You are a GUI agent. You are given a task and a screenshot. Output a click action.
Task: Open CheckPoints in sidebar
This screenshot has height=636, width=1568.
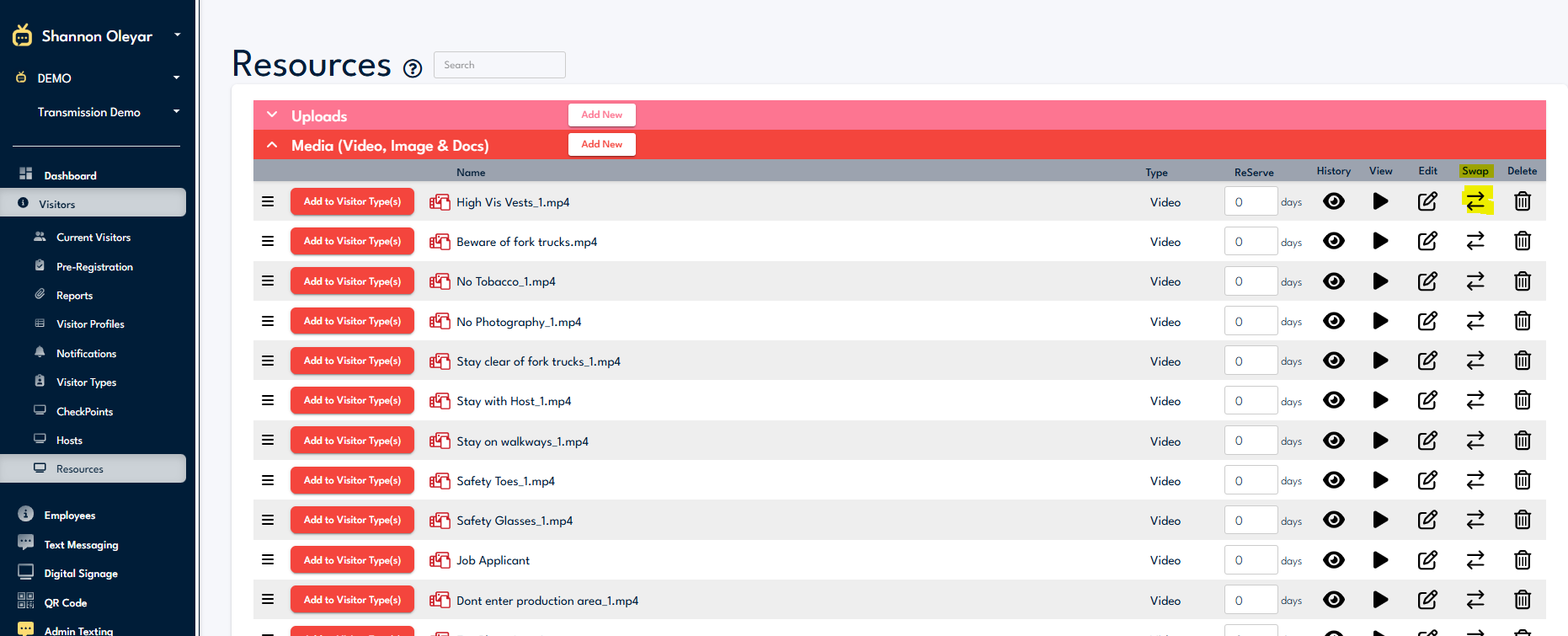tap(84, 412)
